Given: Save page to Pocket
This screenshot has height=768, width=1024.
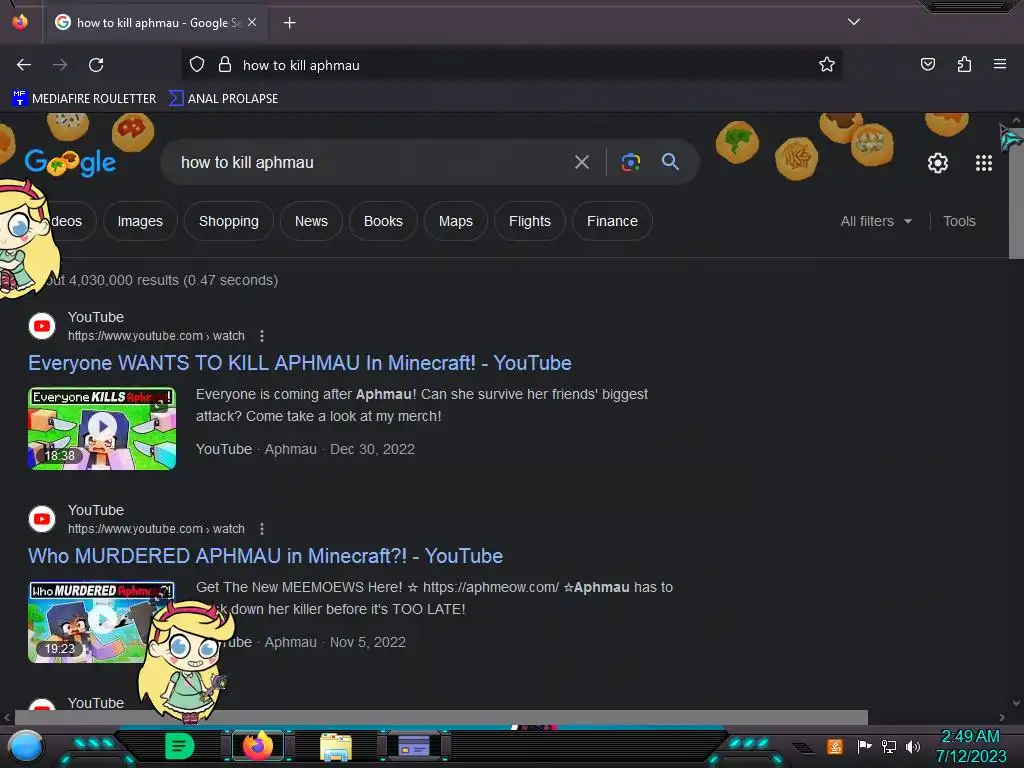Looking at the screenshot, I should pos(927,64).
